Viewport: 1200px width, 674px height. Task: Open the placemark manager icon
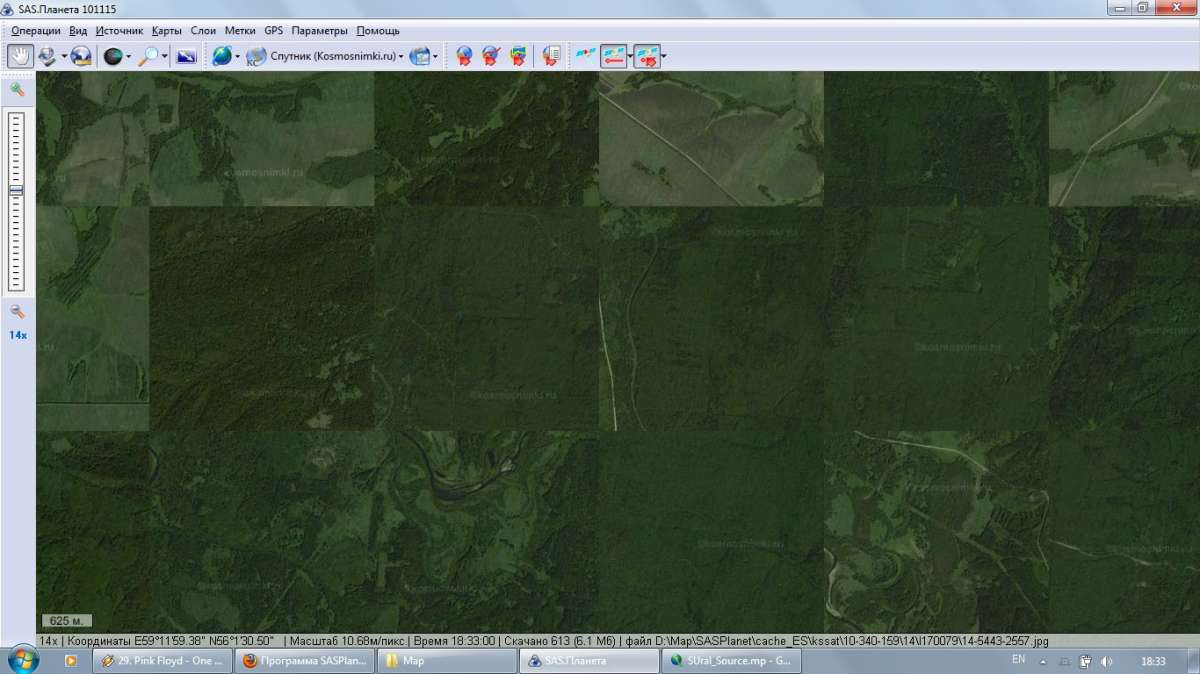coord(550,56)
